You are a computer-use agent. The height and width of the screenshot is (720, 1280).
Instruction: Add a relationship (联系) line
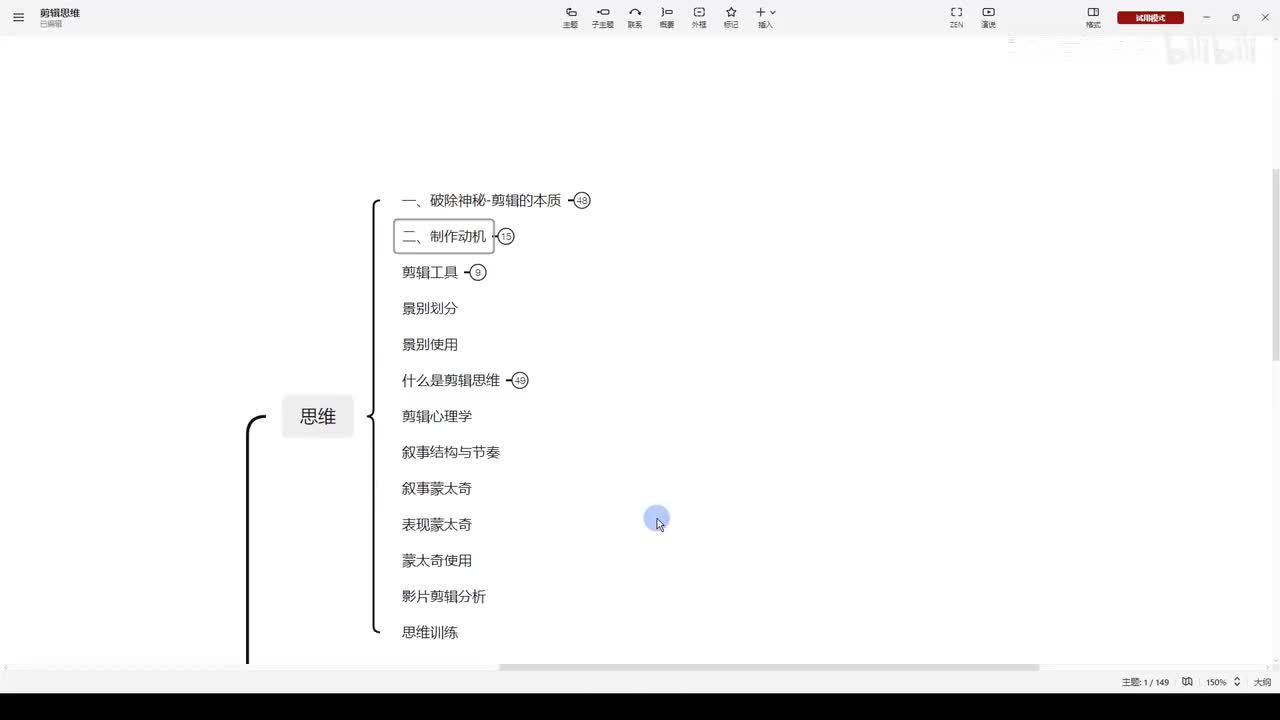tap(635, 17)
